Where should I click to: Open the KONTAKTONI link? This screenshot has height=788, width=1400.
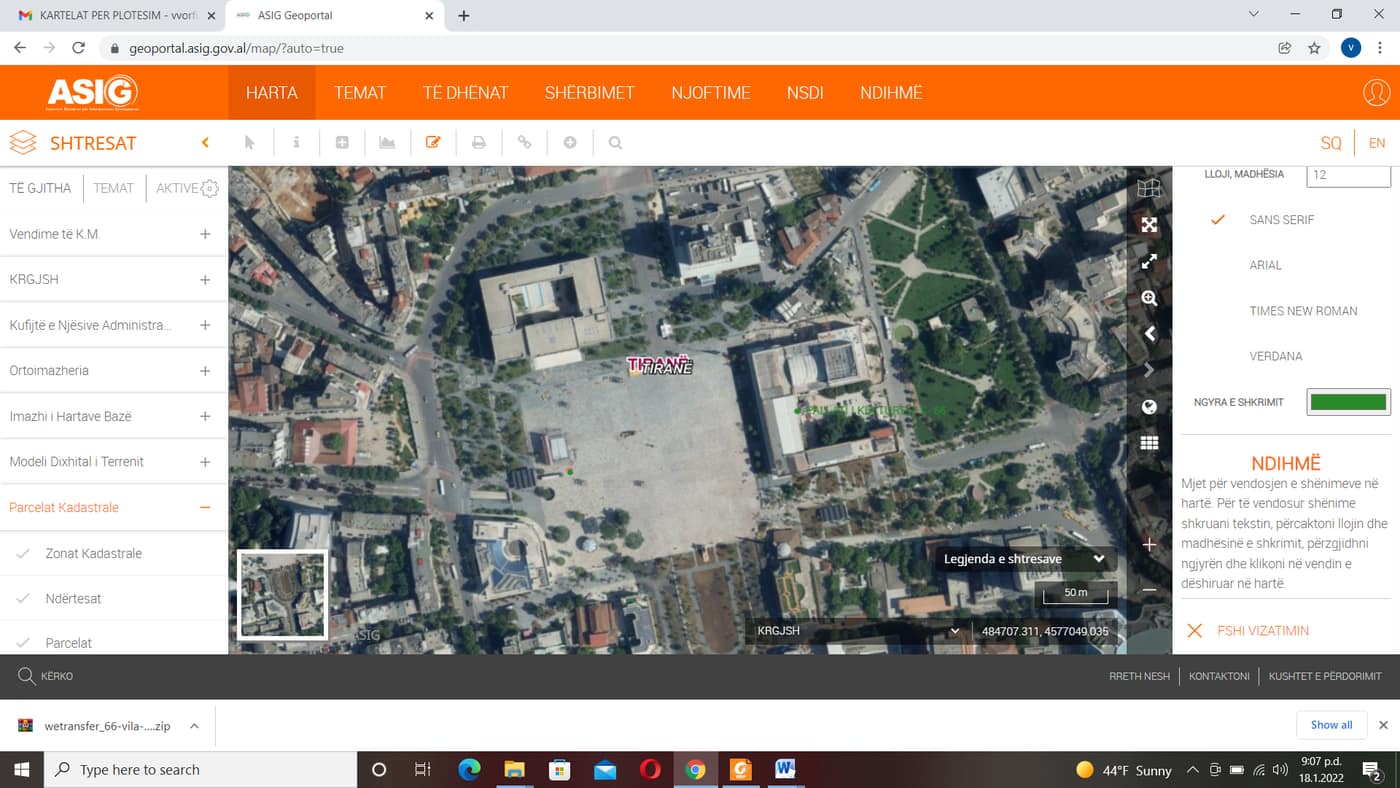1219,676
